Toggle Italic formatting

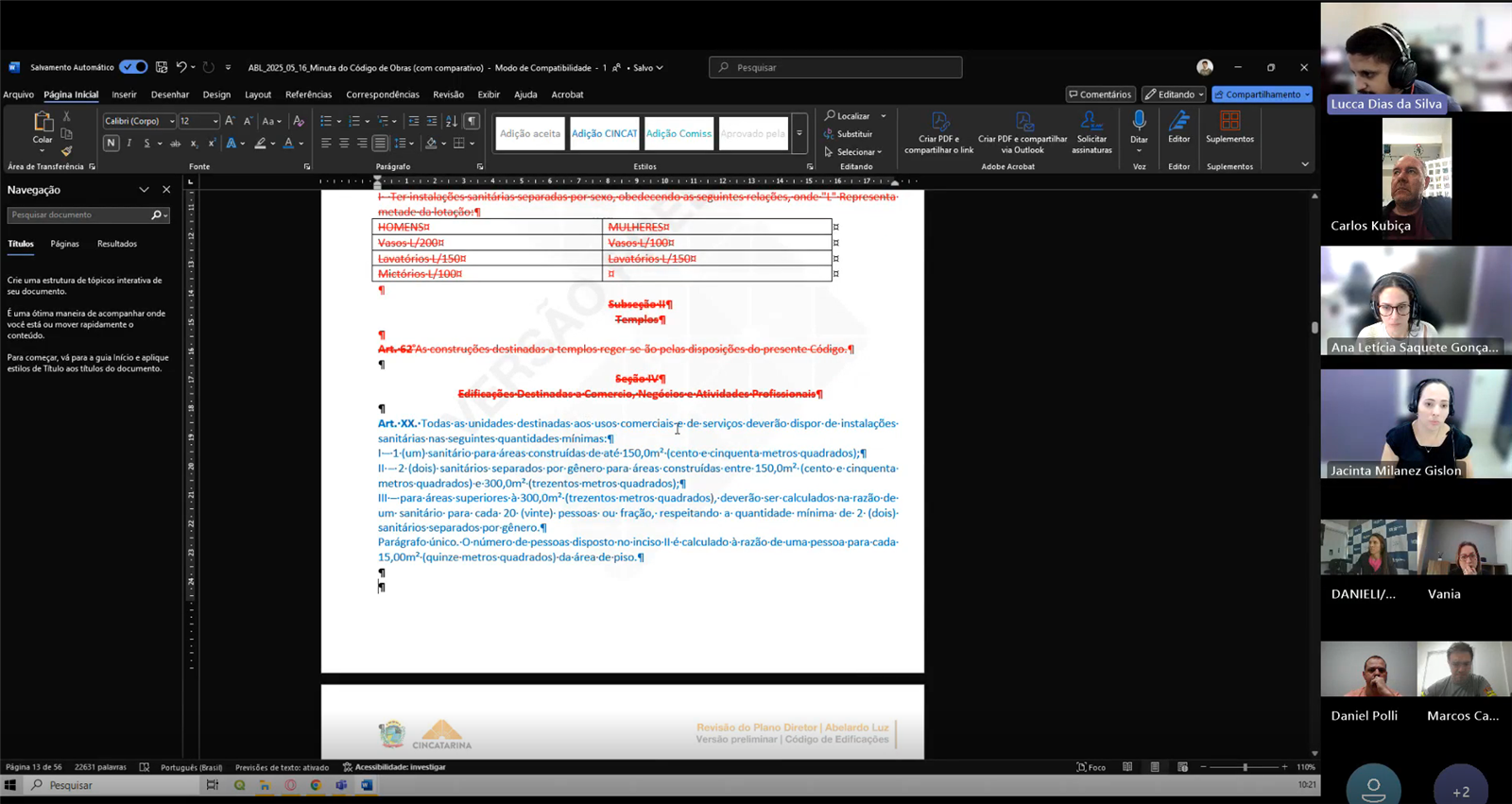(129, 144)
